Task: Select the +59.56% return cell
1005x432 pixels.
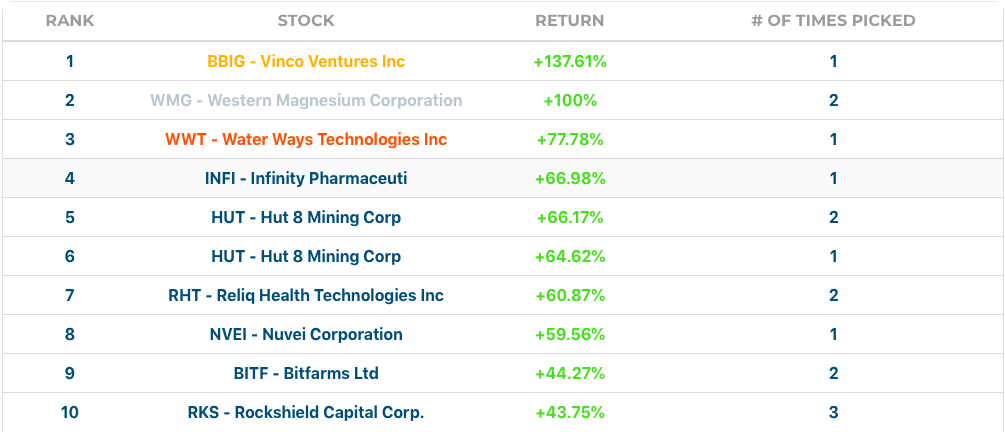Action: pos(570,334)
